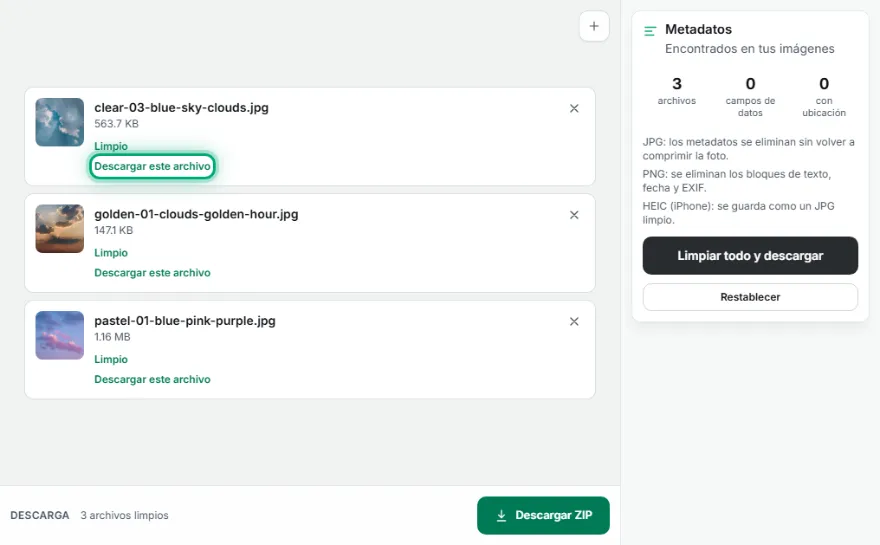Click the PNG metadata note text
The image size is (880, 545).
[736, 181]
